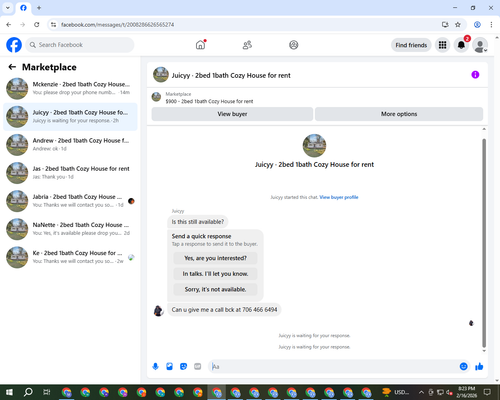The height and width of the screenshot is (400, 500).
Task: Click the voice clip microphone icon
Action: pos(155,367)
